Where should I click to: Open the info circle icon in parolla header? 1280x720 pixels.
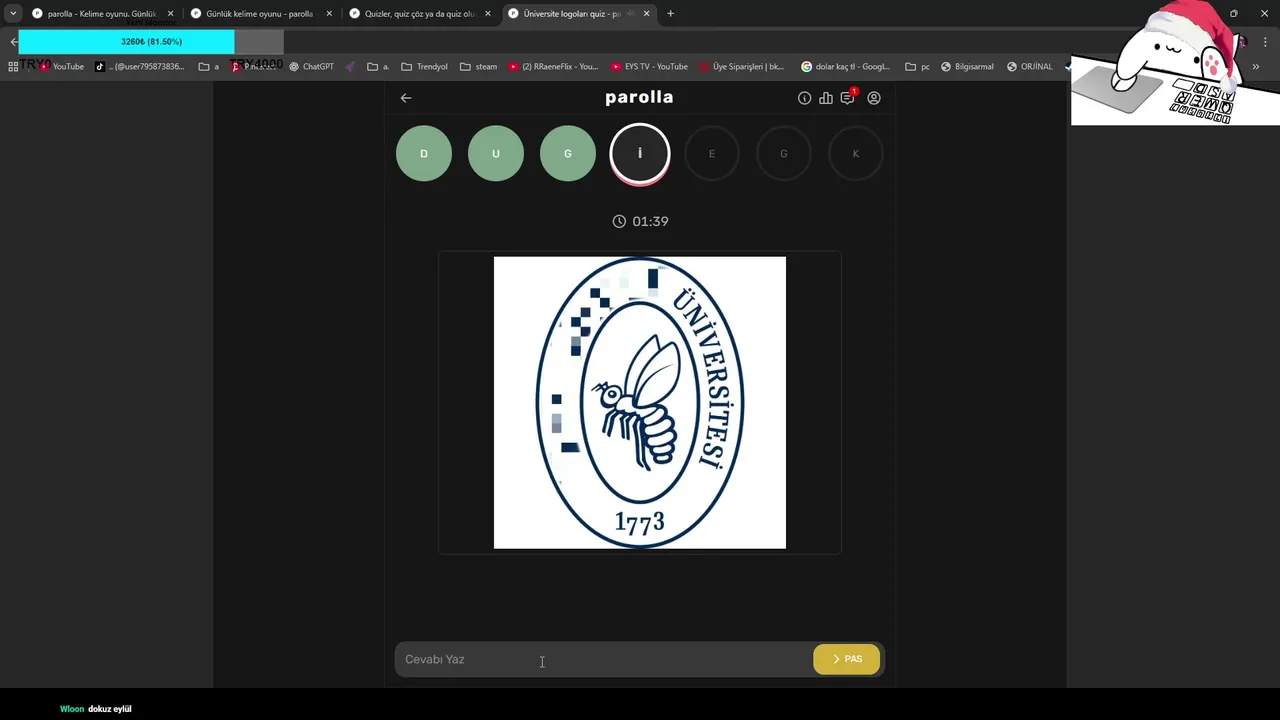[804, 98]
